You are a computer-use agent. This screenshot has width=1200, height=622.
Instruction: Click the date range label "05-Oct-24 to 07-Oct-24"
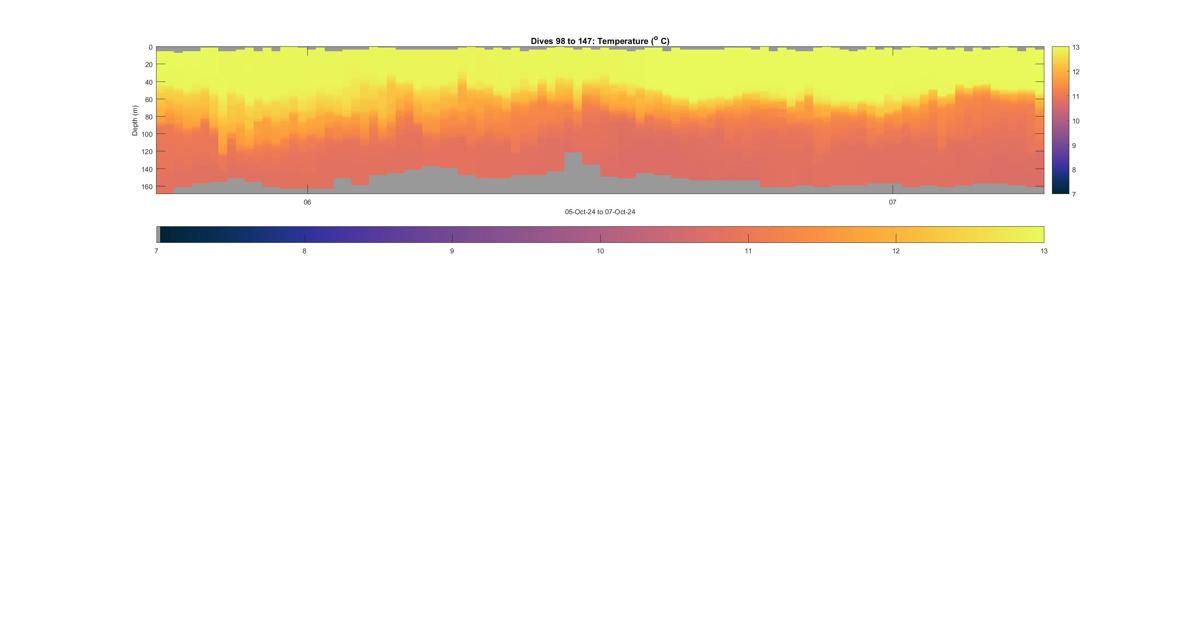click(600, 212)
